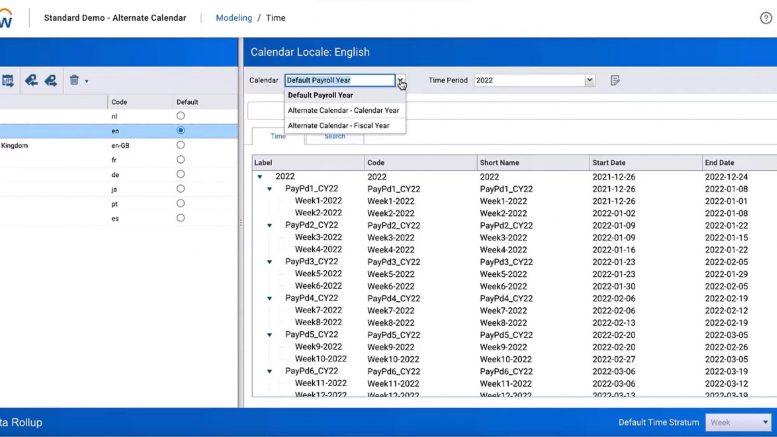Click the PayPd5_CY22 code cell
The image size is (777, 437).
click(393, 335)
